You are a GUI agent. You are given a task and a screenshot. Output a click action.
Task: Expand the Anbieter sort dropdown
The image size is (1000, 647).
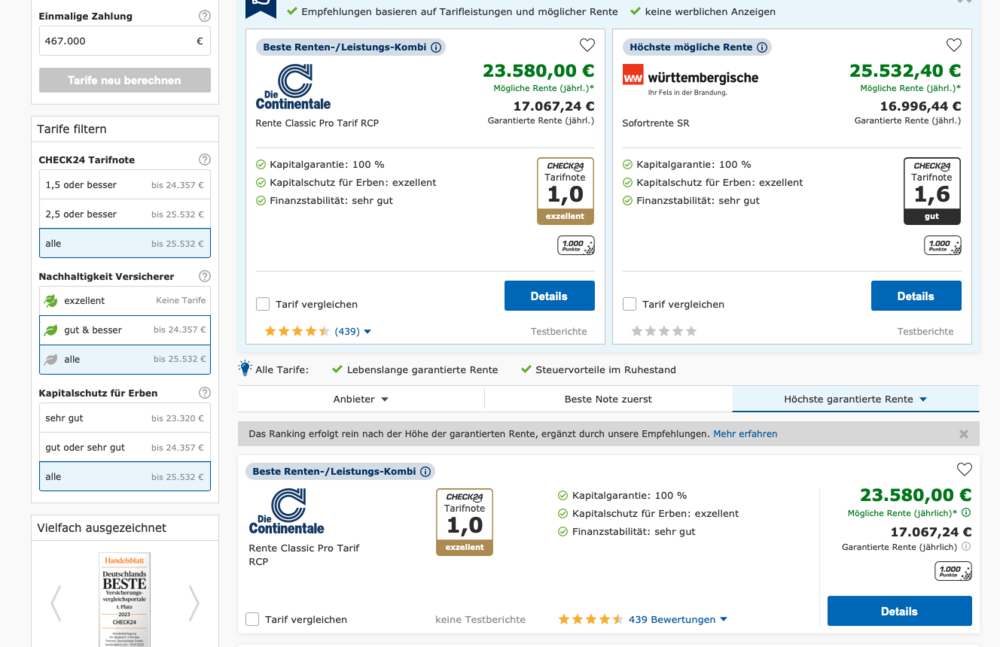click(360, 399)
